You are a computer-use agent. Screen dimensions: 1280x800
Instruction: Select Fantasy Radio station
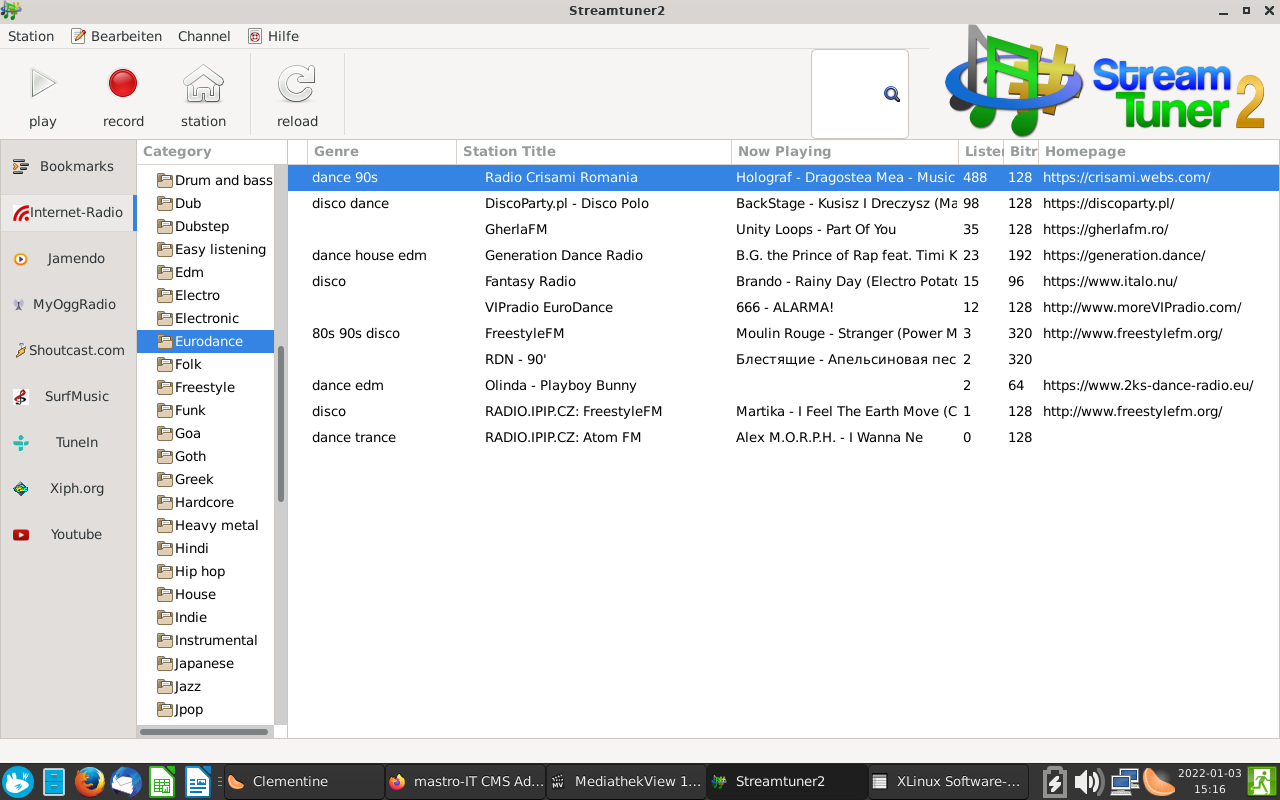[783, 282]
